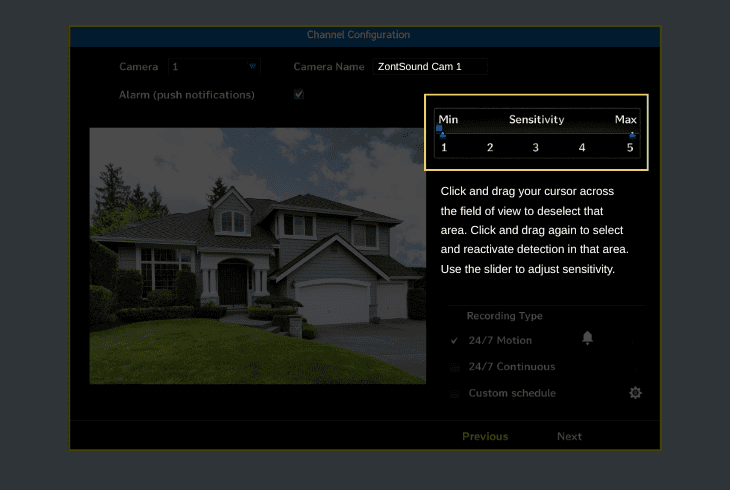Click the Max label on slider
730x490 pixels.
tap(625, 119)
